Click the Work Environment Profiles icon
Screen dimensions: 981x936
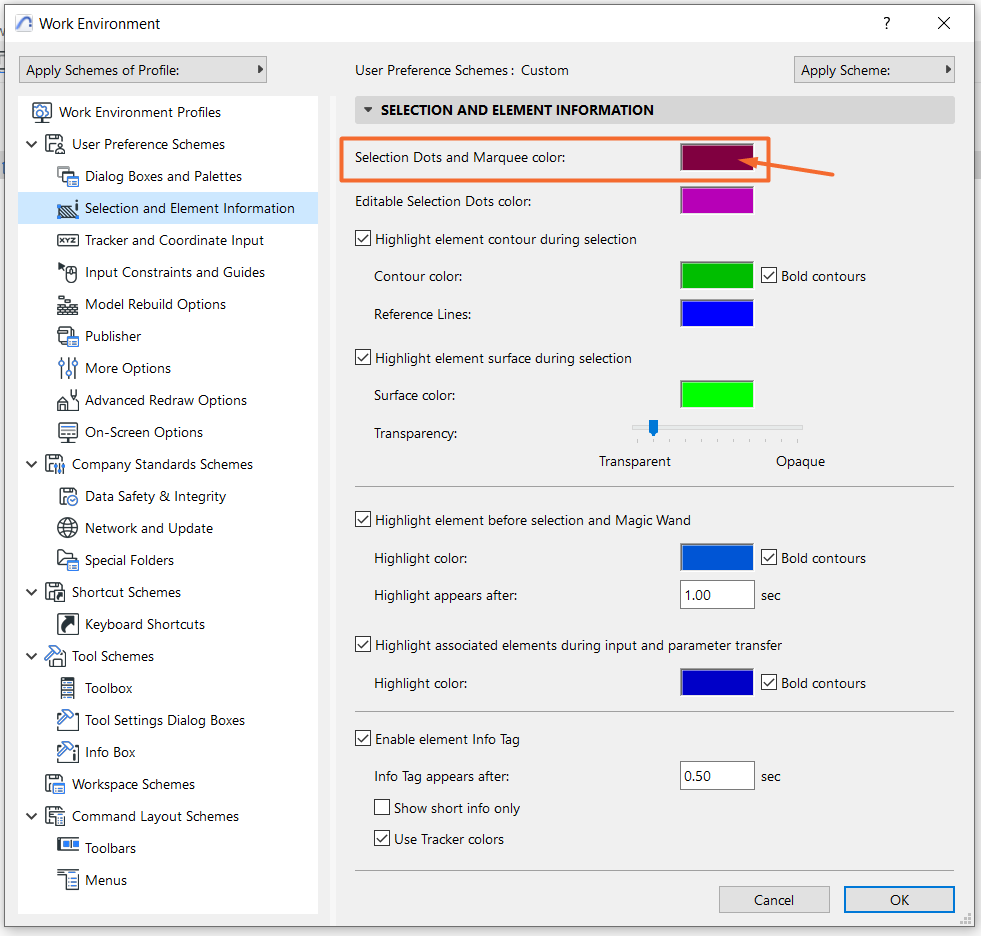pyautogui.click(x=42, y=113)
